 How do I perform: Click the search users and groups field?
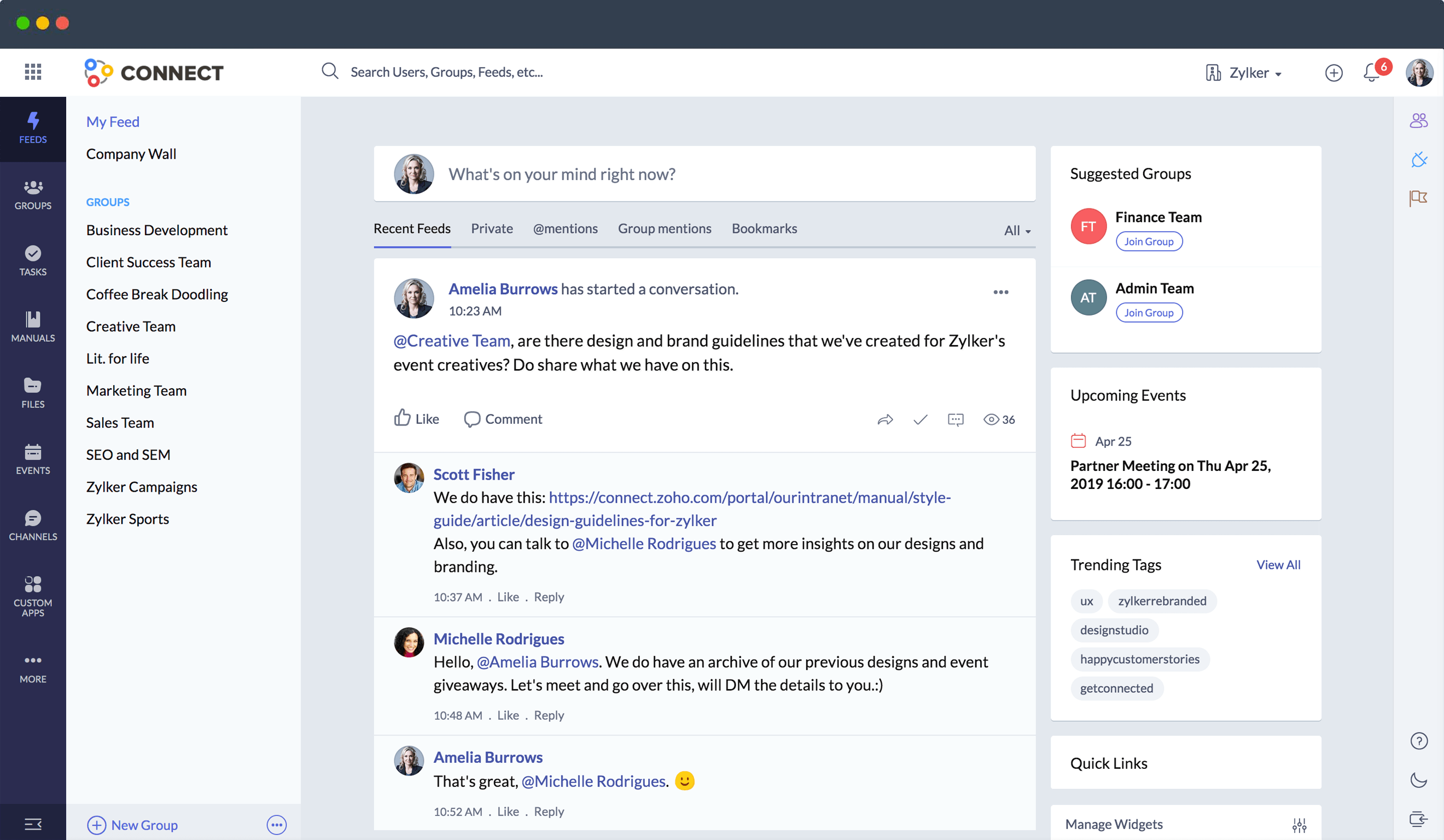tap(447, 72)
